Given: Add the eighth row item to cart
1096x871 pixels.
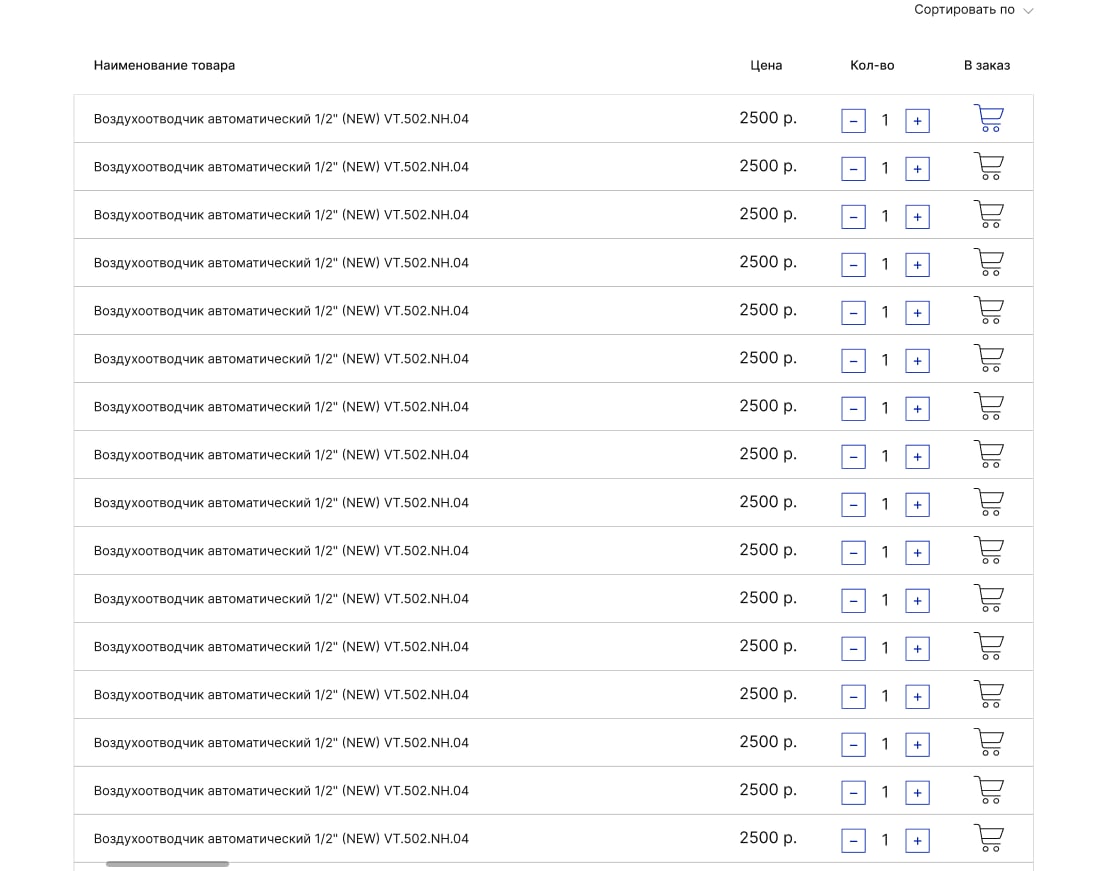Looking at the screenshot, I should point(989,454).
